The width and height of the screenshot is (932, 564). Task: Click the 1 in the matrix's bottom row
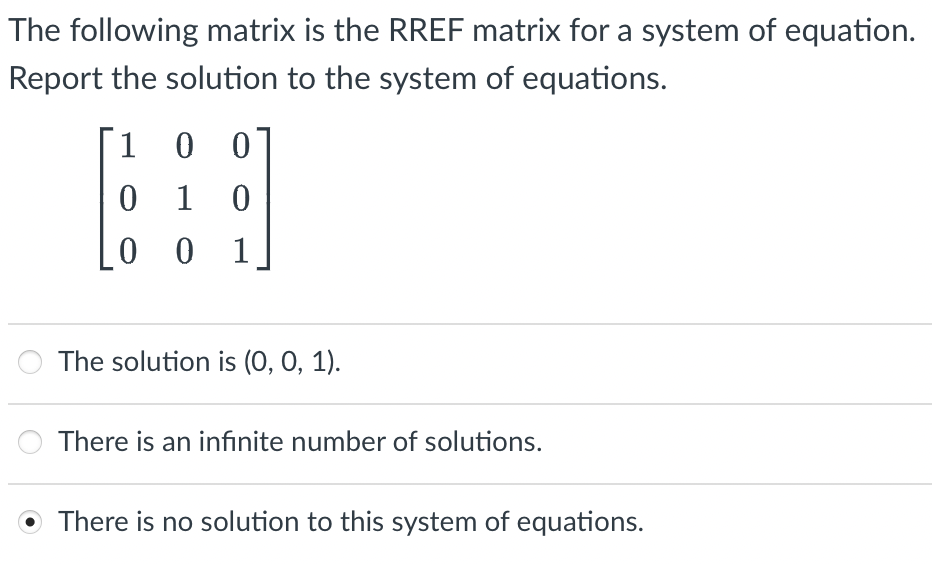pos(240,251)
